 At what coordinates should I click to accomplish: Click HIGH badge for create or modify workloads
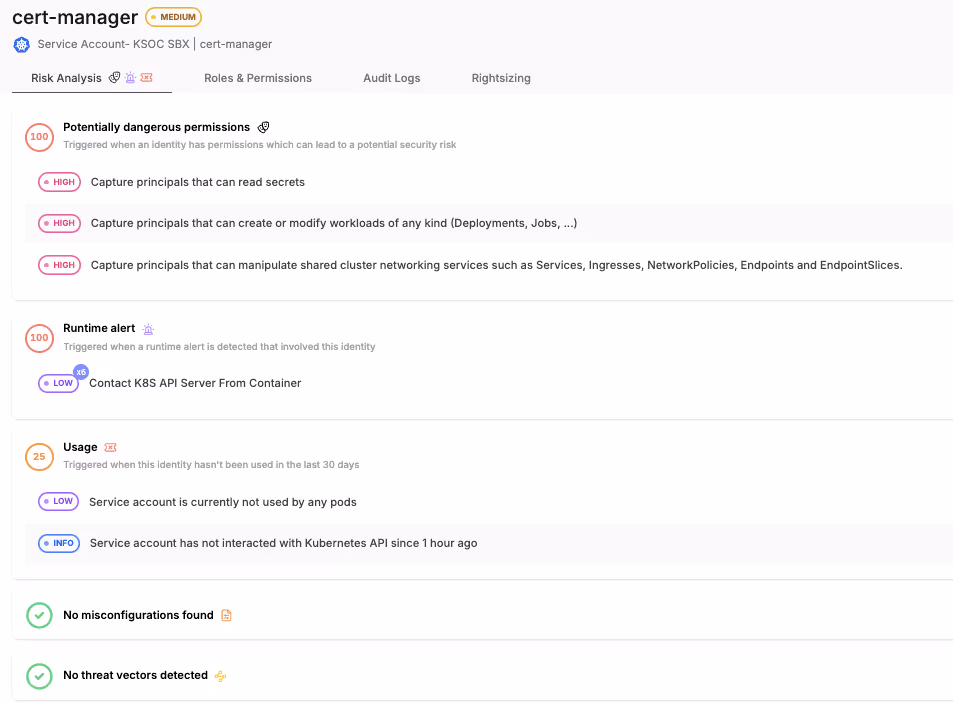click(x=60, y=224)
